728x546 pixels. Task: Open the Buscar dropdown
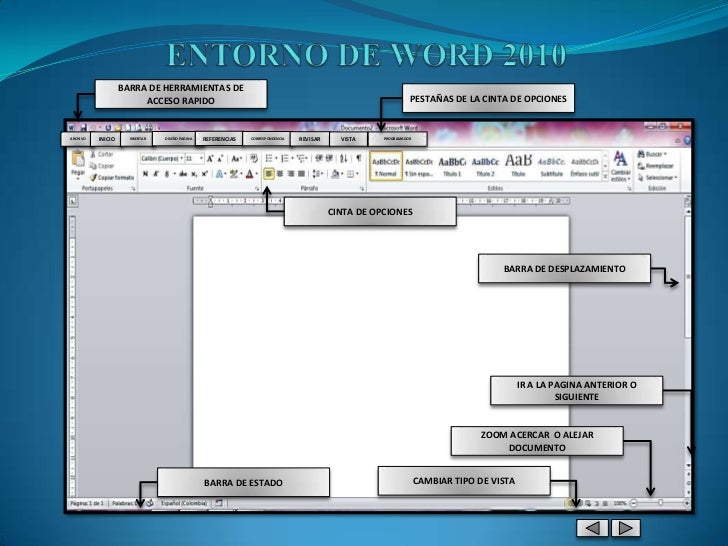coord(652,154)
